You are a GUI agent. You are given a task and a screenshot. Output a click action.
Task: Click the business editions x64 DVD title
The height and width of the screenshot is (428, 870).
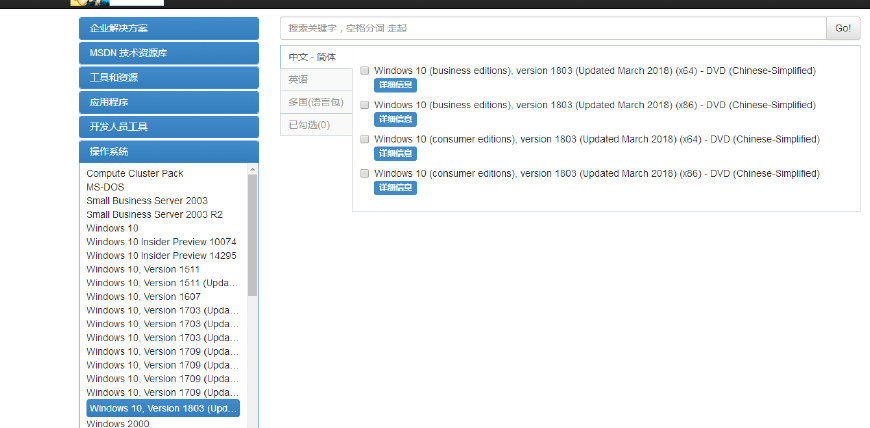point(595,71)
